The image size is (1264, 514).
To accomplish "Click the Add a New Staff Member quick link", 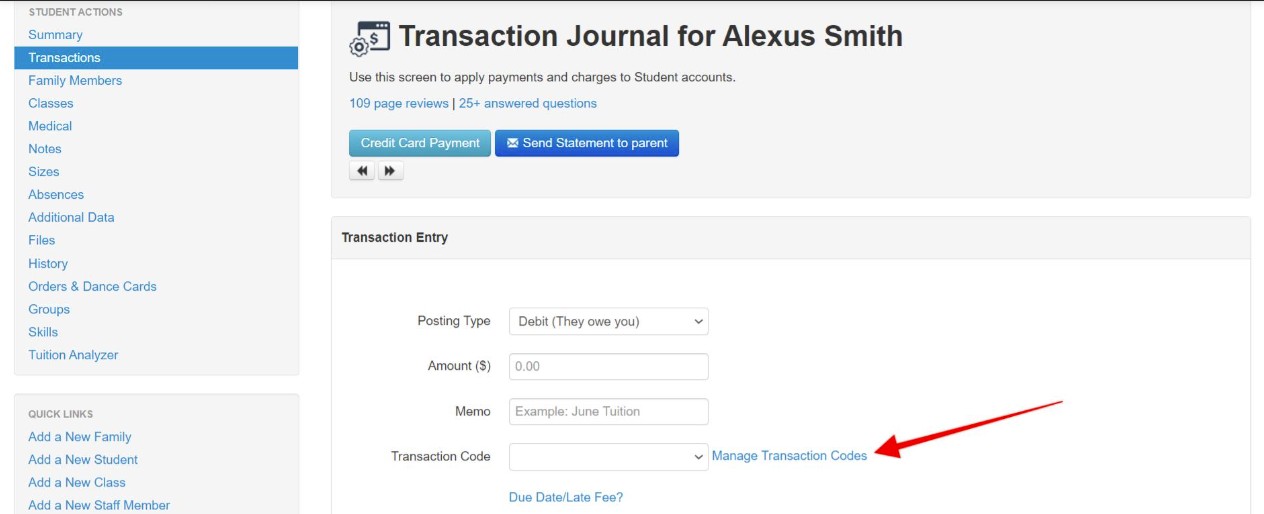I will (x=99, y=505).
